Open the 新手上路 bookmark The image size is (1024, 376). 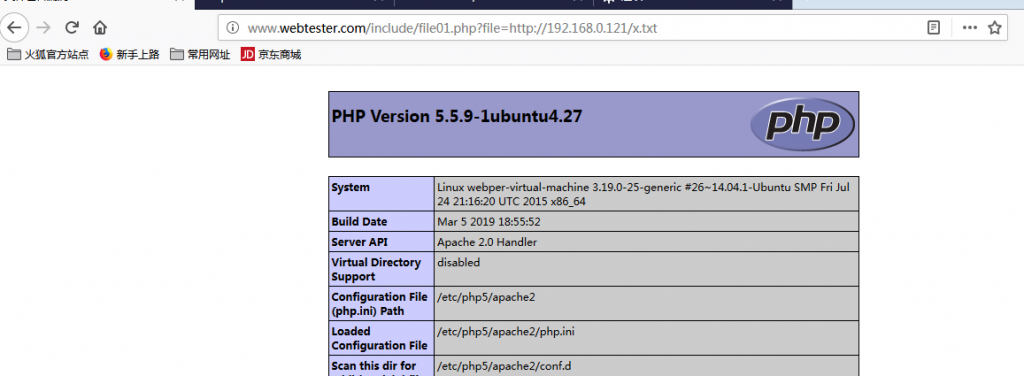click(130, 55)
